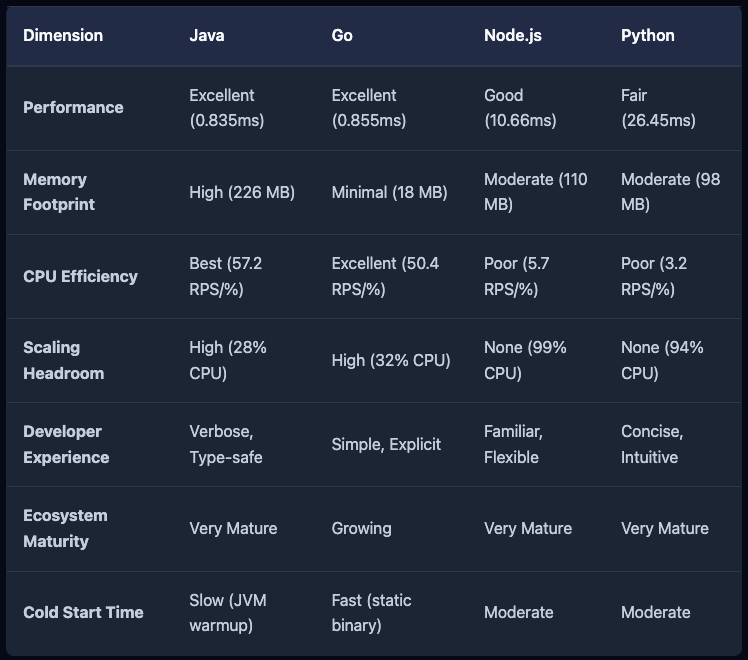Click Go's Excellent (0.855ms) cell
748x660 pixels.
tap(369, 108)
